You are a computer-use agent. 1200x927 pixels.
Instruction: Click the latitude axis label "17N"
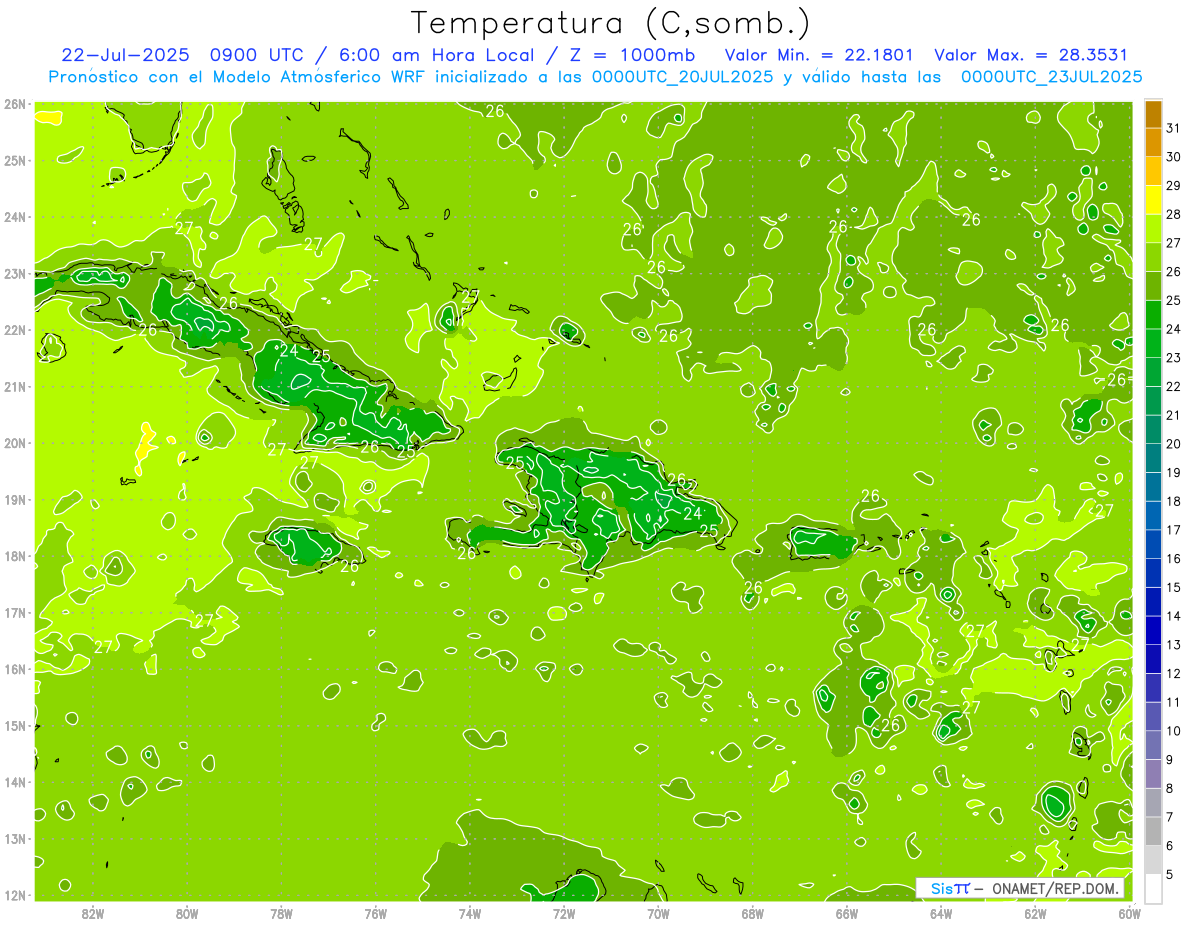click(14, 612)
